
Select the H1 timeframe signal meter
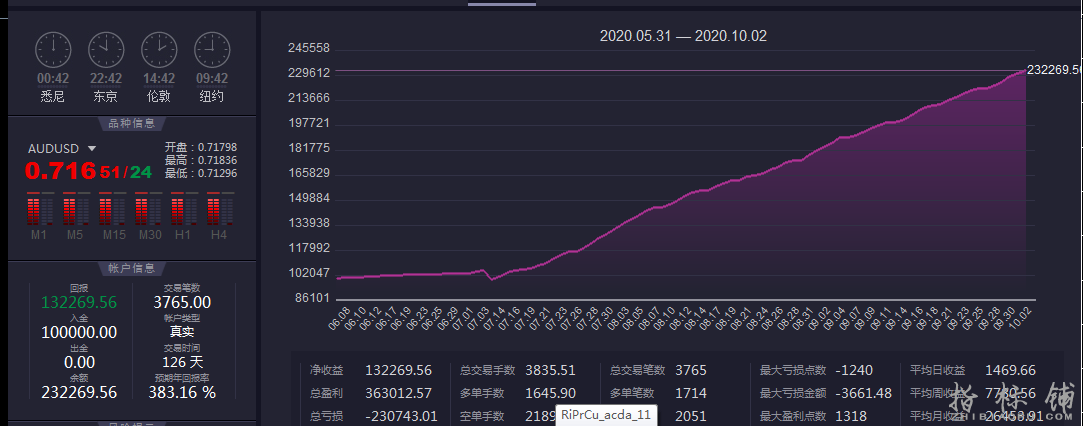coord(184,209)
